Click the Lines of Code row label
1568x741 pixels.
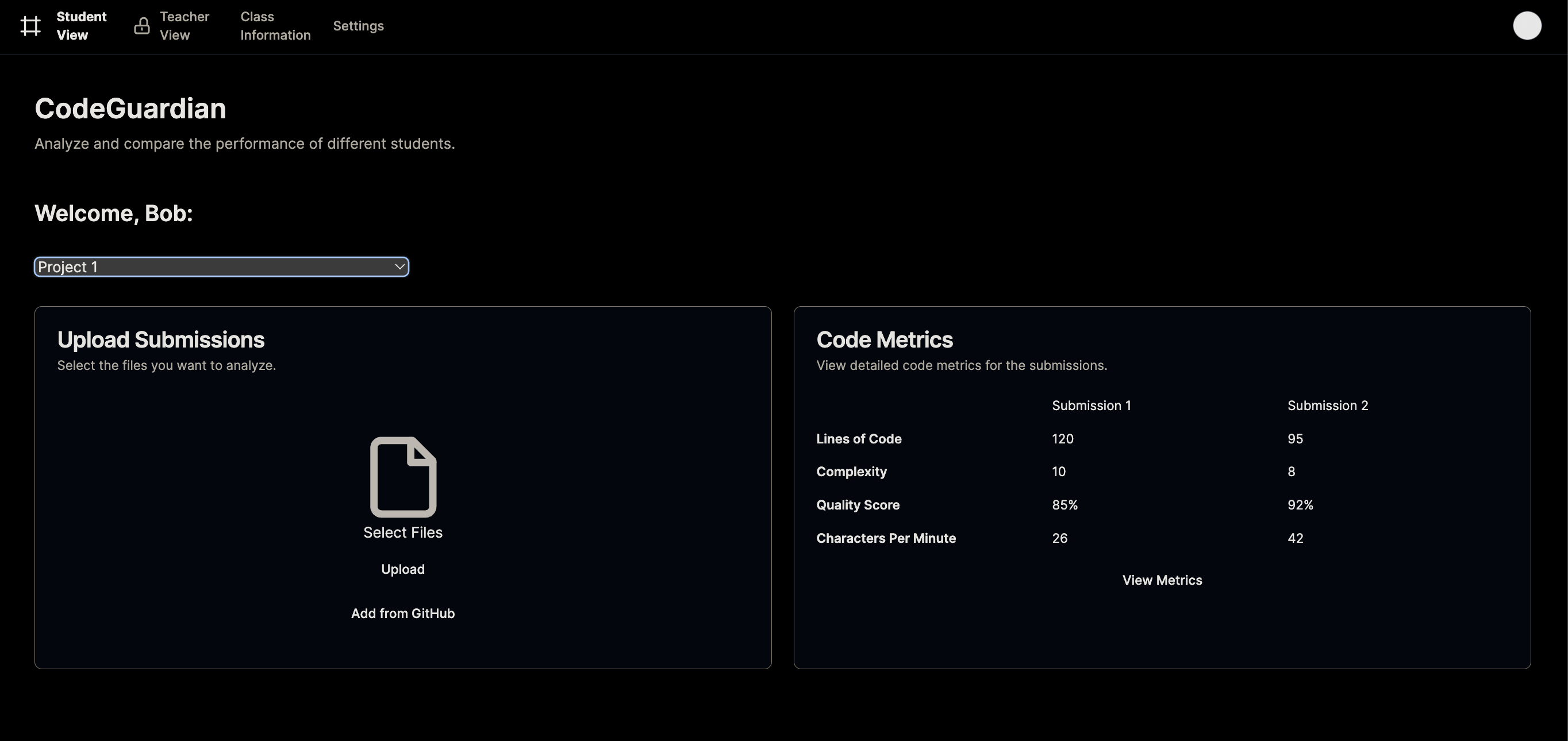[858, 439]
